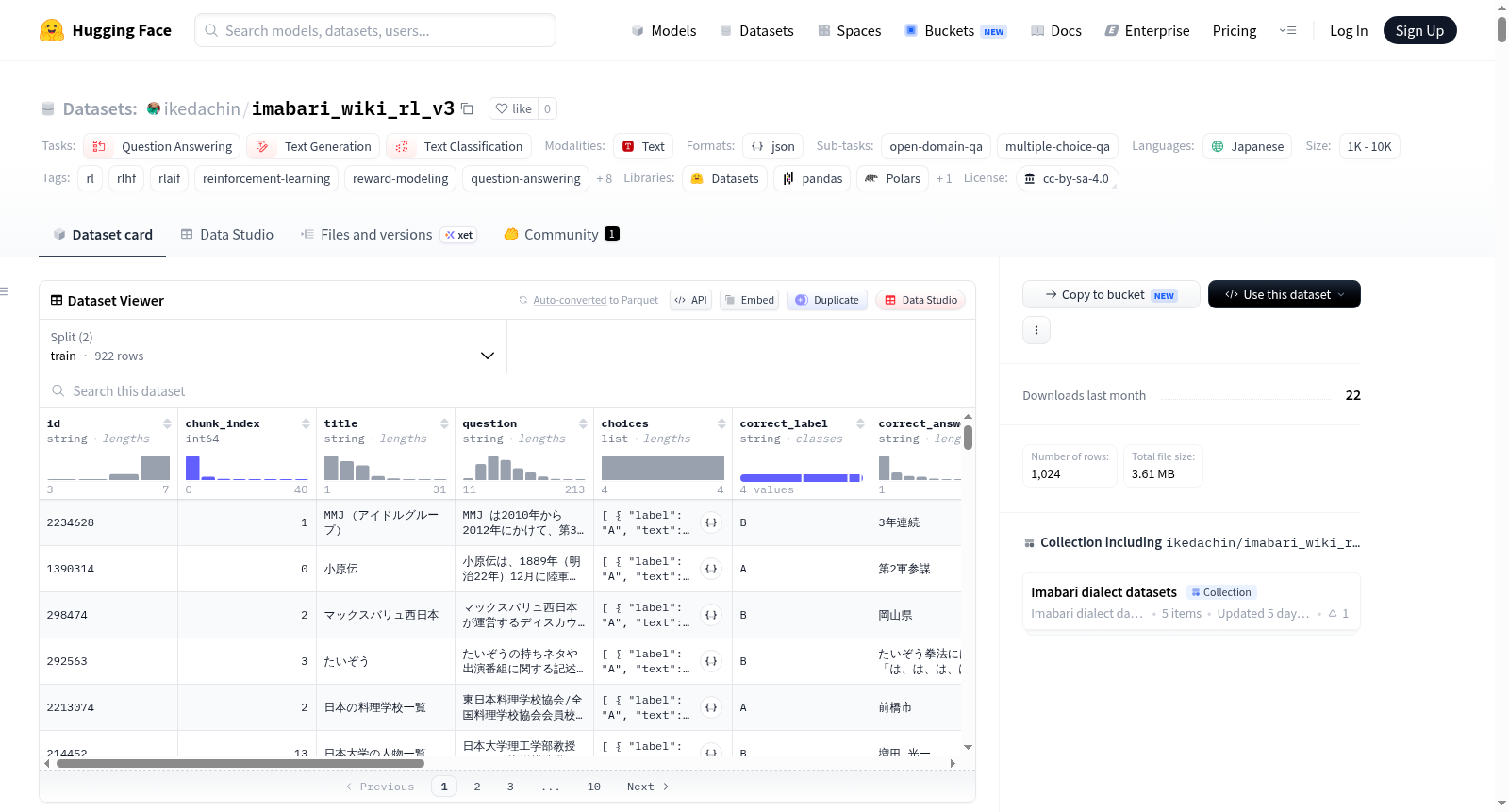Image resolution: width=1509 pixels, height=812 pixels.
Task: Click the table horizontal scrollbar
Action: coord(240,763)
